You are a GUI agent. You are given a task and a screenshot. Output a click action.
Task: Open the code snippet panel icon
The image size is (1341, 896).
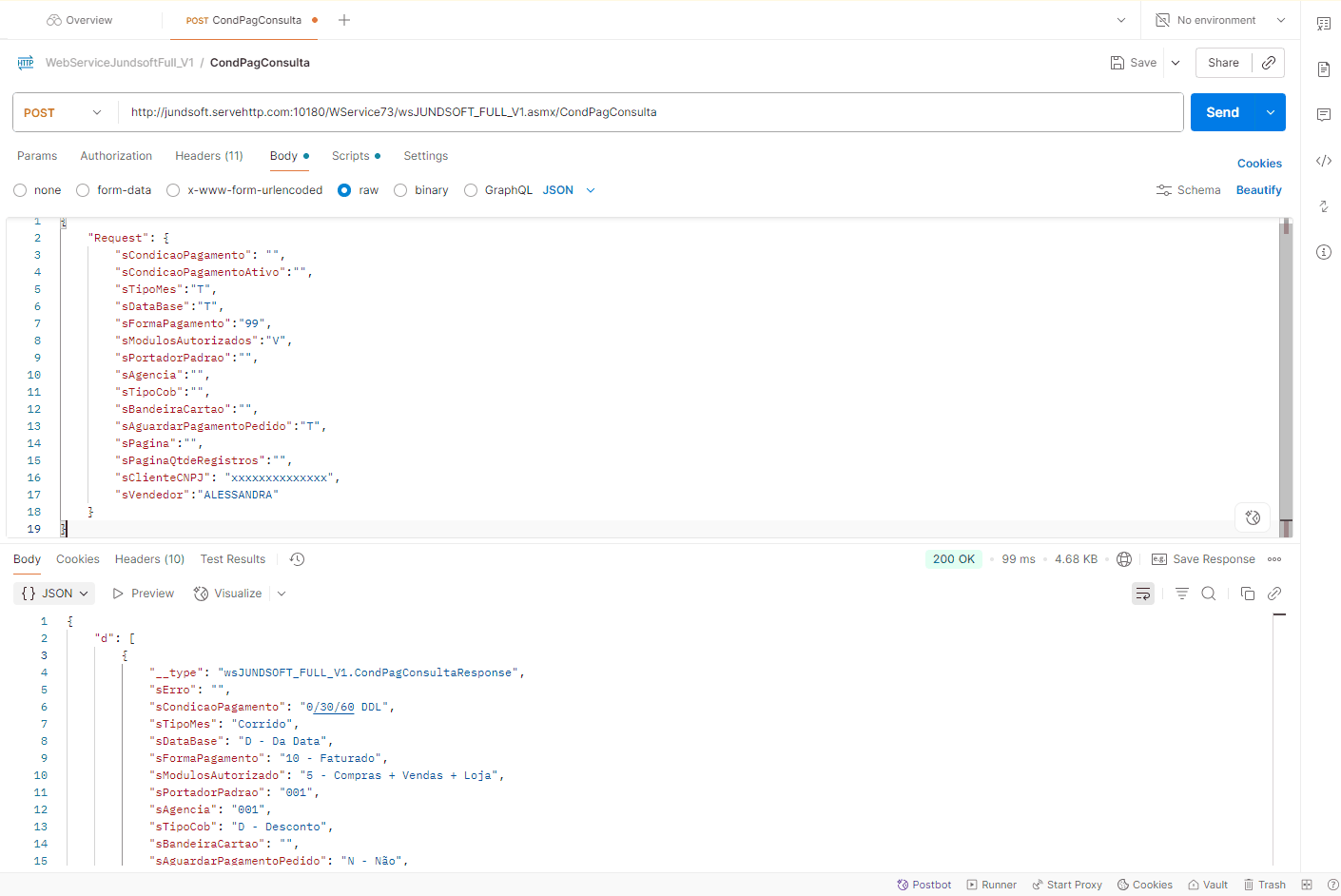pyautogui.click(x=1323, y=161)
